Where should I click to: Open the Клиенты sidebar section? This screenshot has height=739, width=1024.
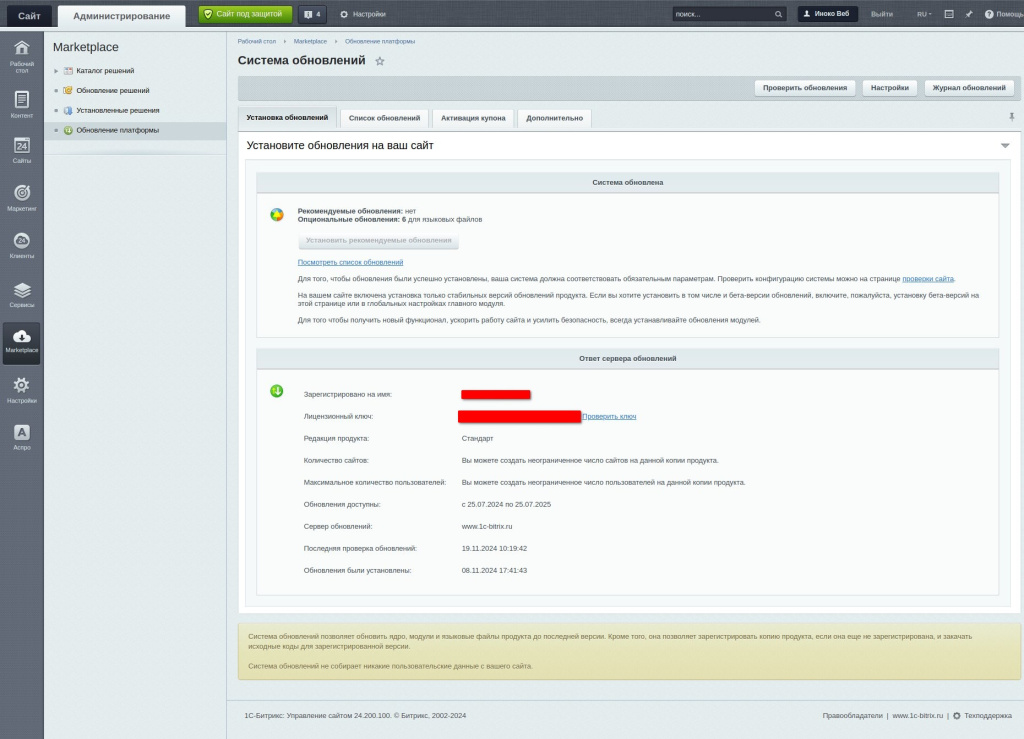coord(22,245)
